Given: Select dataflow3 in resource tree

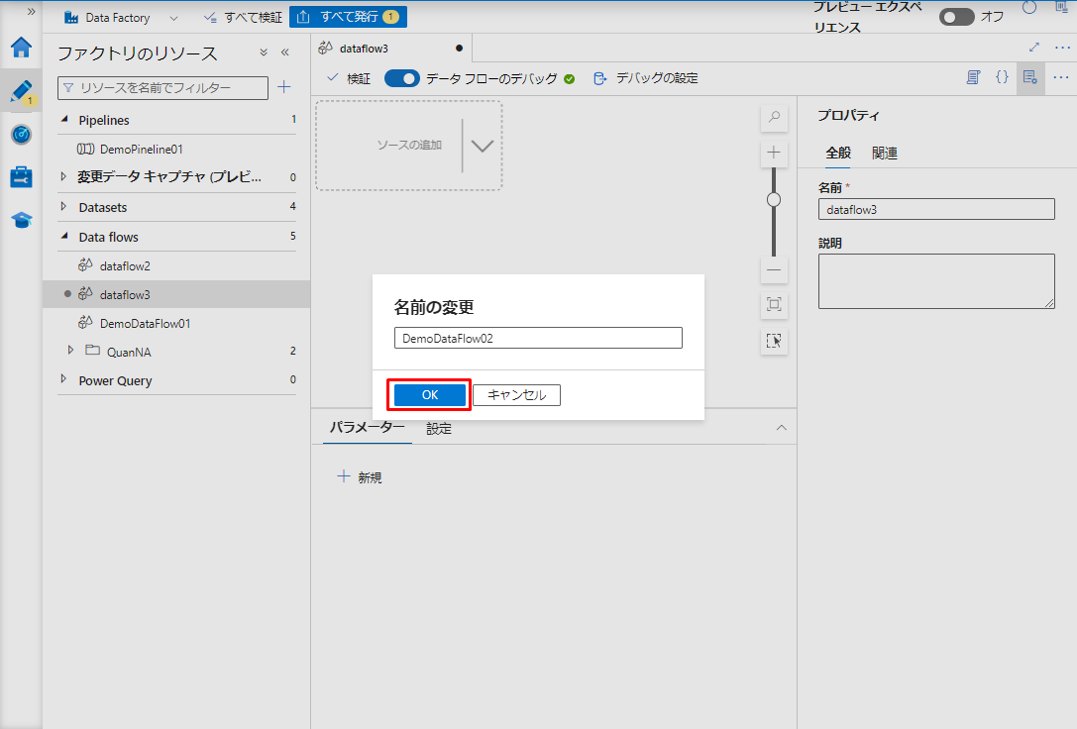Looking at the screenshot, I should pos(177,294).
